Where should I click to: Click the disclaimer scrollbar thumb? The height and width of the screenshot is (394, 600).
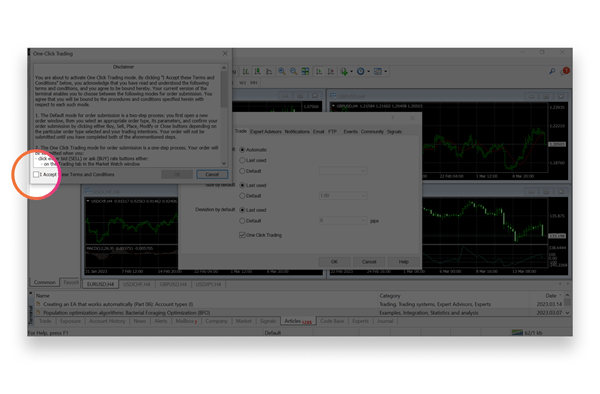click(224, 89)
